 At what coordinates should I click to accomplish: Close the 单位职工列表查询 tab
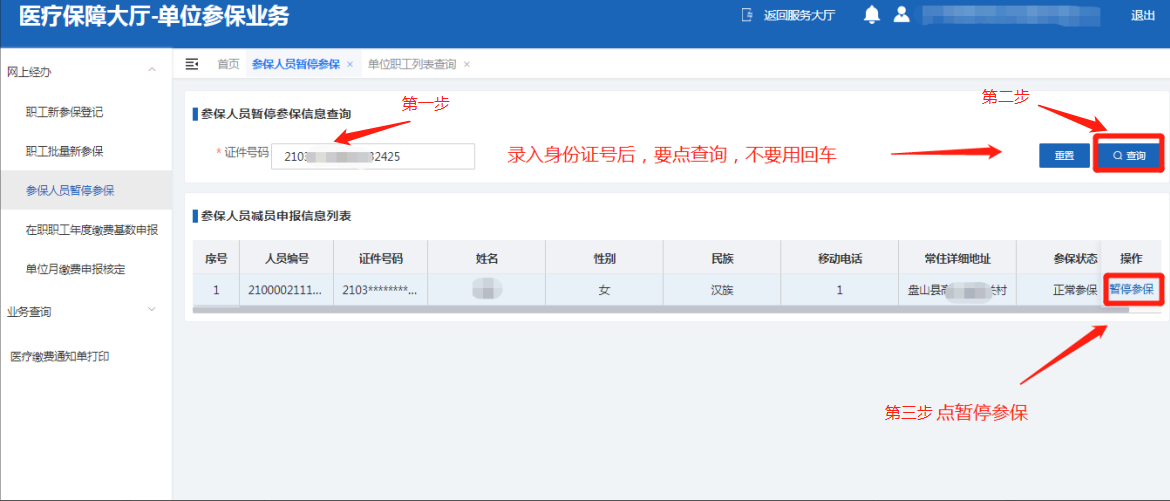coord(466,64)
